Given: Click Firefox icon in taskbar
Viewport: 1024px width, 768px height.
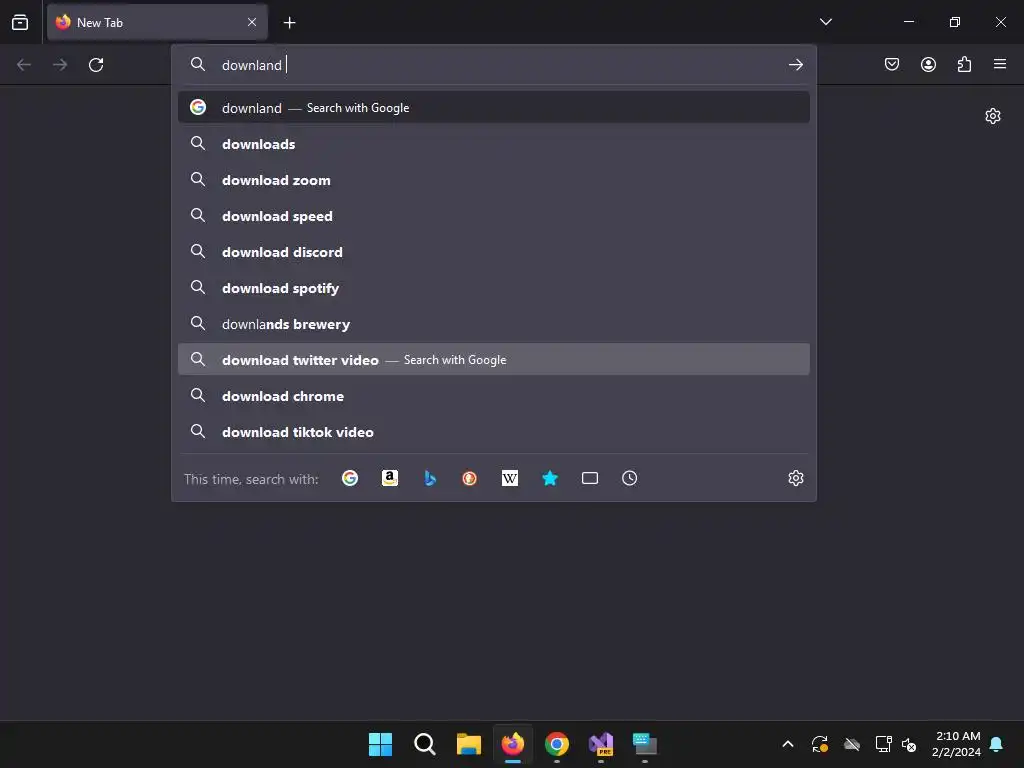Looking at the screenshot, I should 513,744.
